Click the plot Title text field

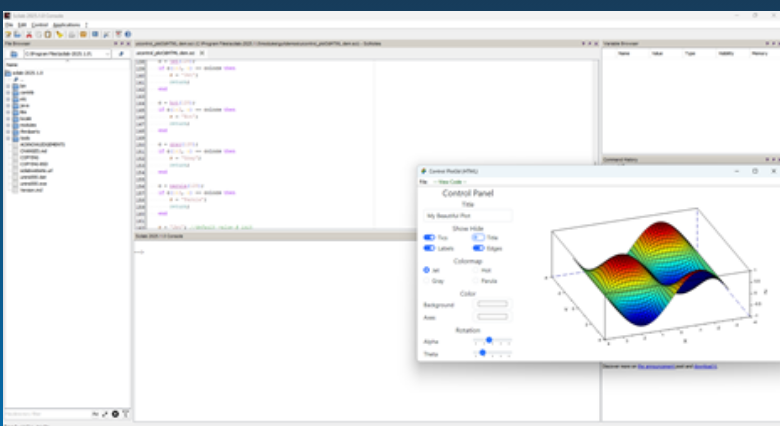click(468, 215)
